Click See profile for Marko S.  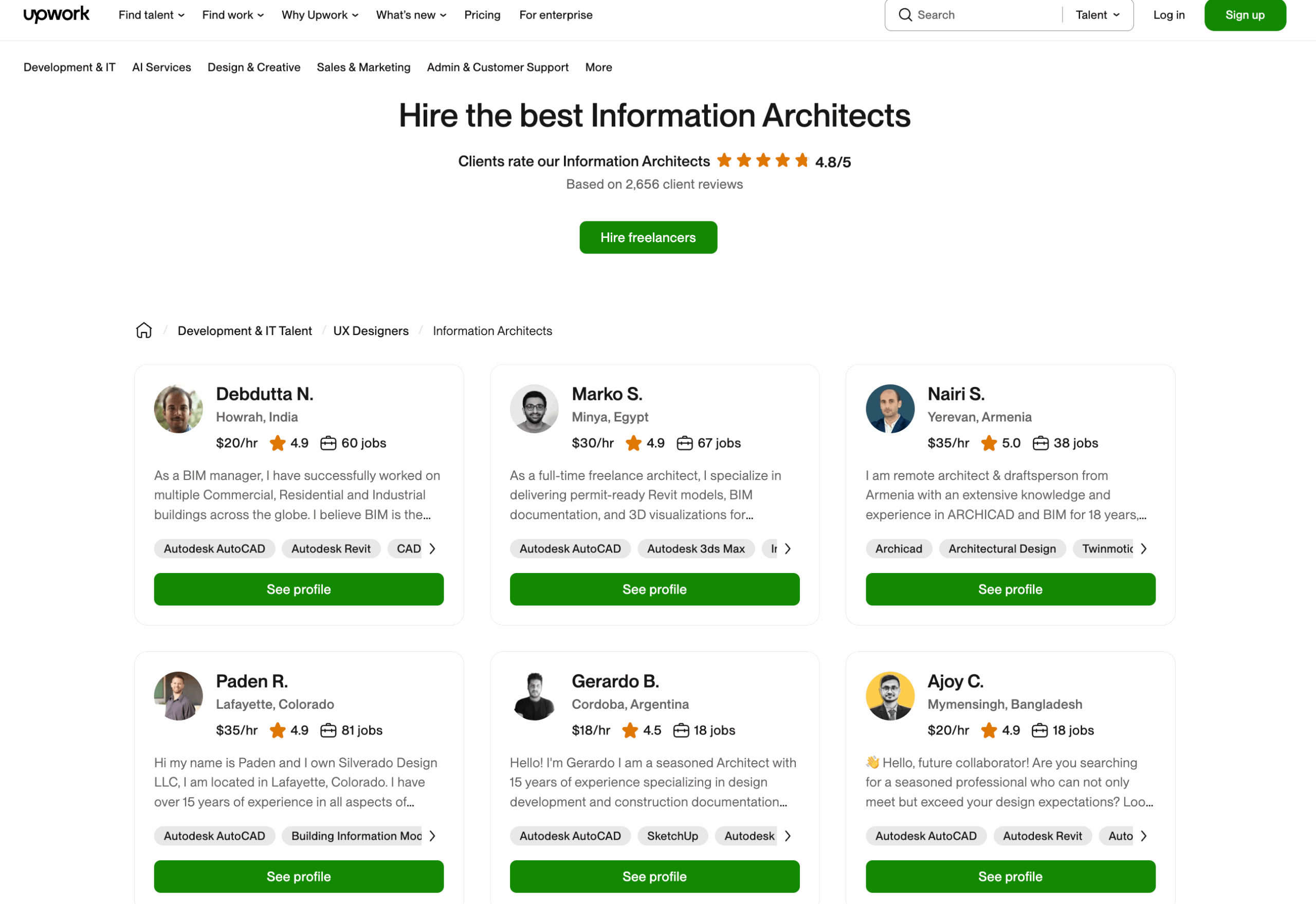[654, 589]
